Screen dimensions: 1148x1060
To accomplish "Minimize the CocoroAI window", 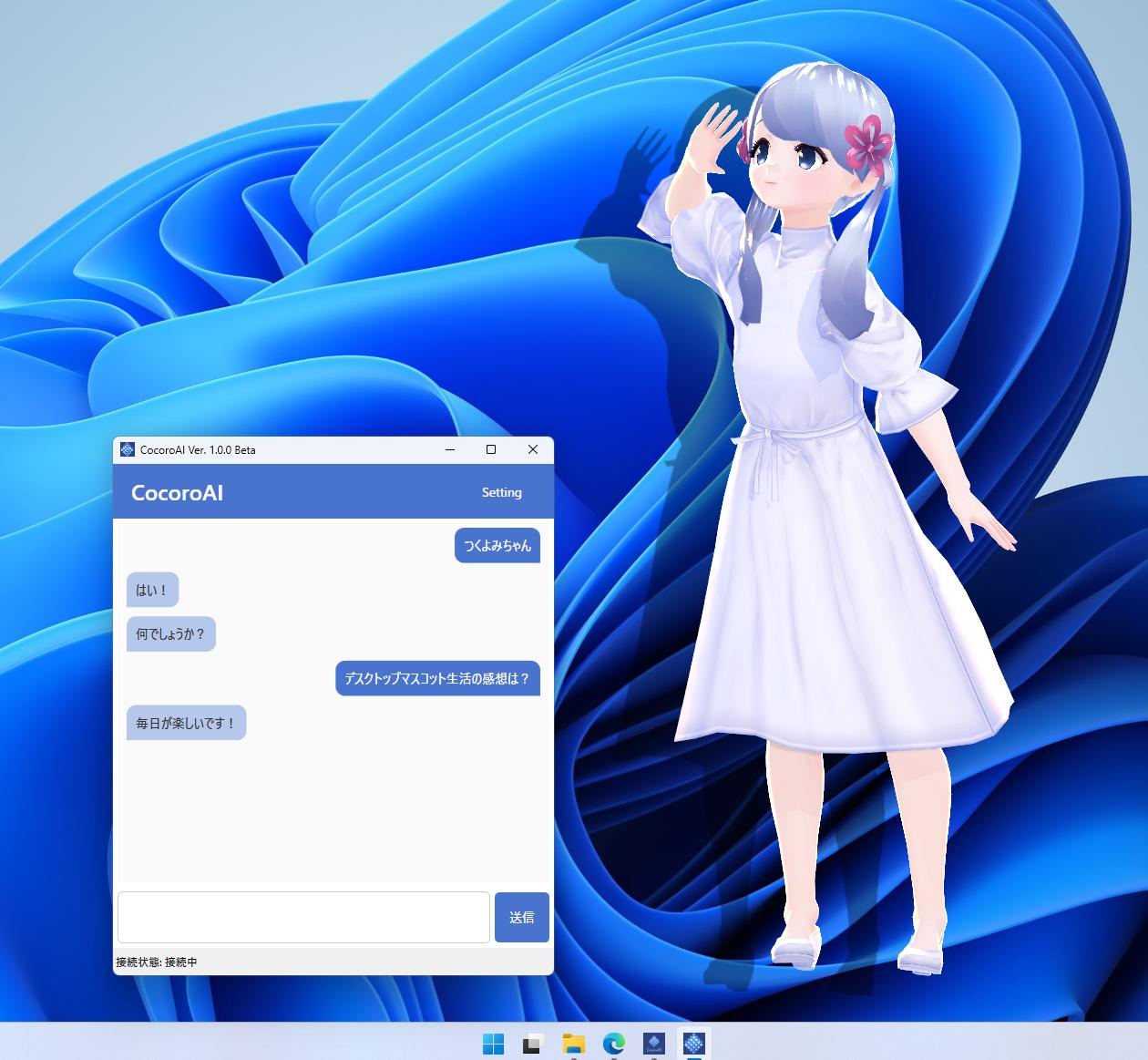I will tap(450, 449).
